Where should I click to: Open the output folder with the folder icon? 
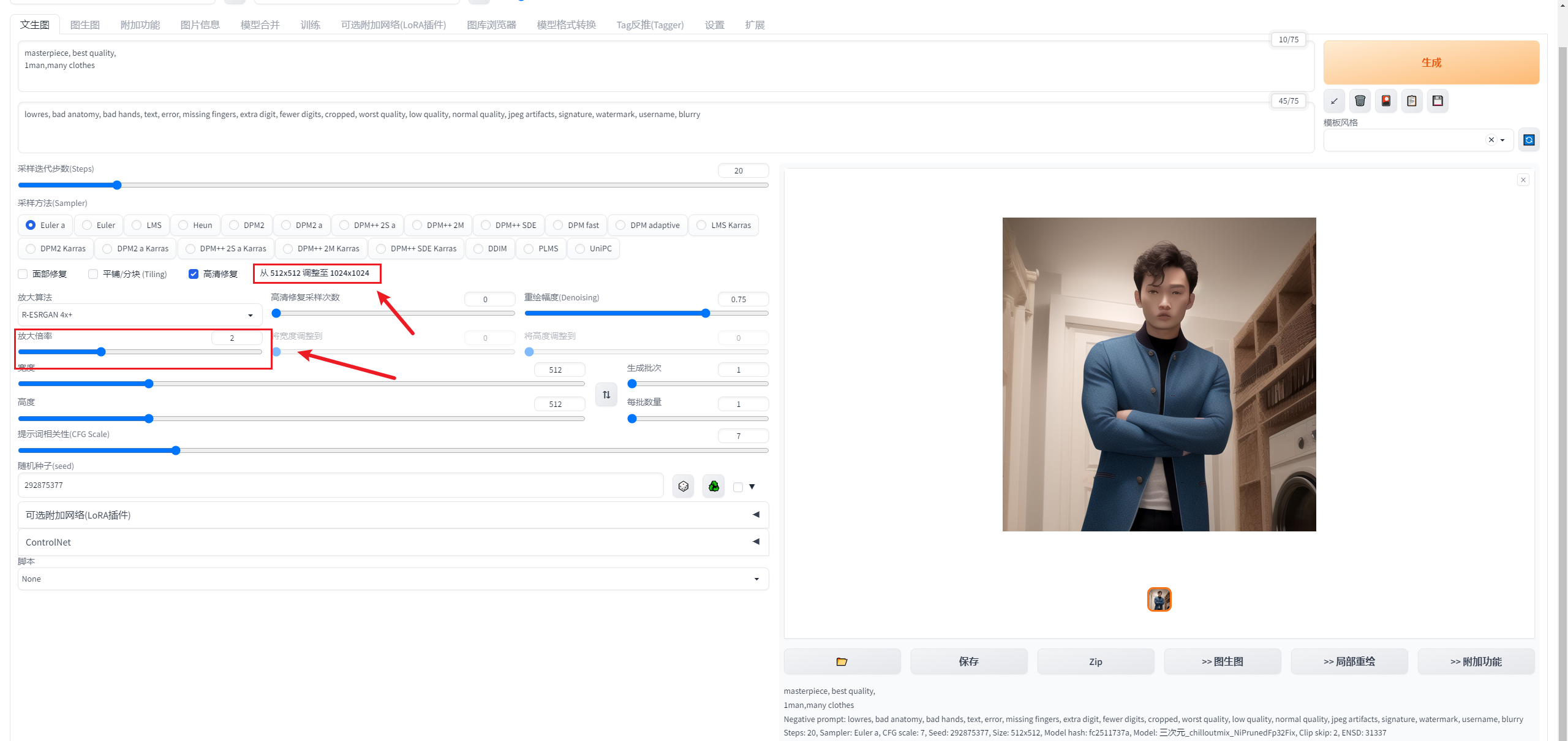[x=842, y=661]
